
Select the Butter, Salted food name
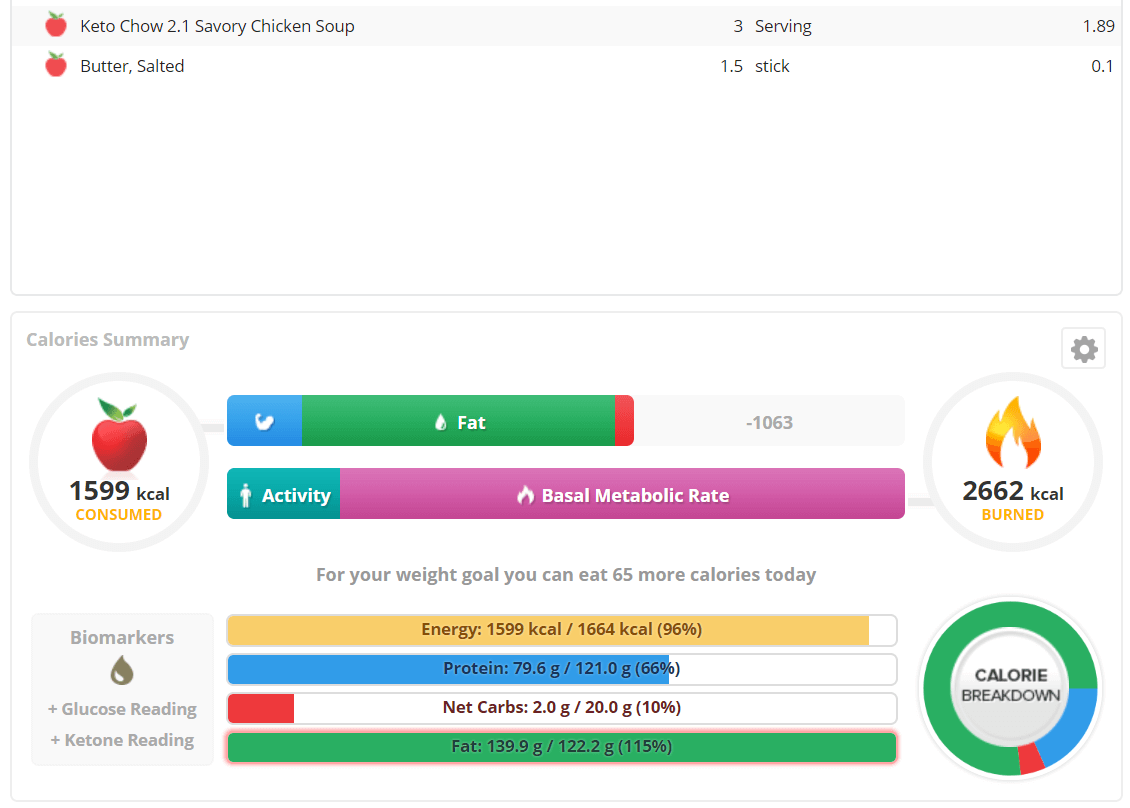click(x=132, y=66)
